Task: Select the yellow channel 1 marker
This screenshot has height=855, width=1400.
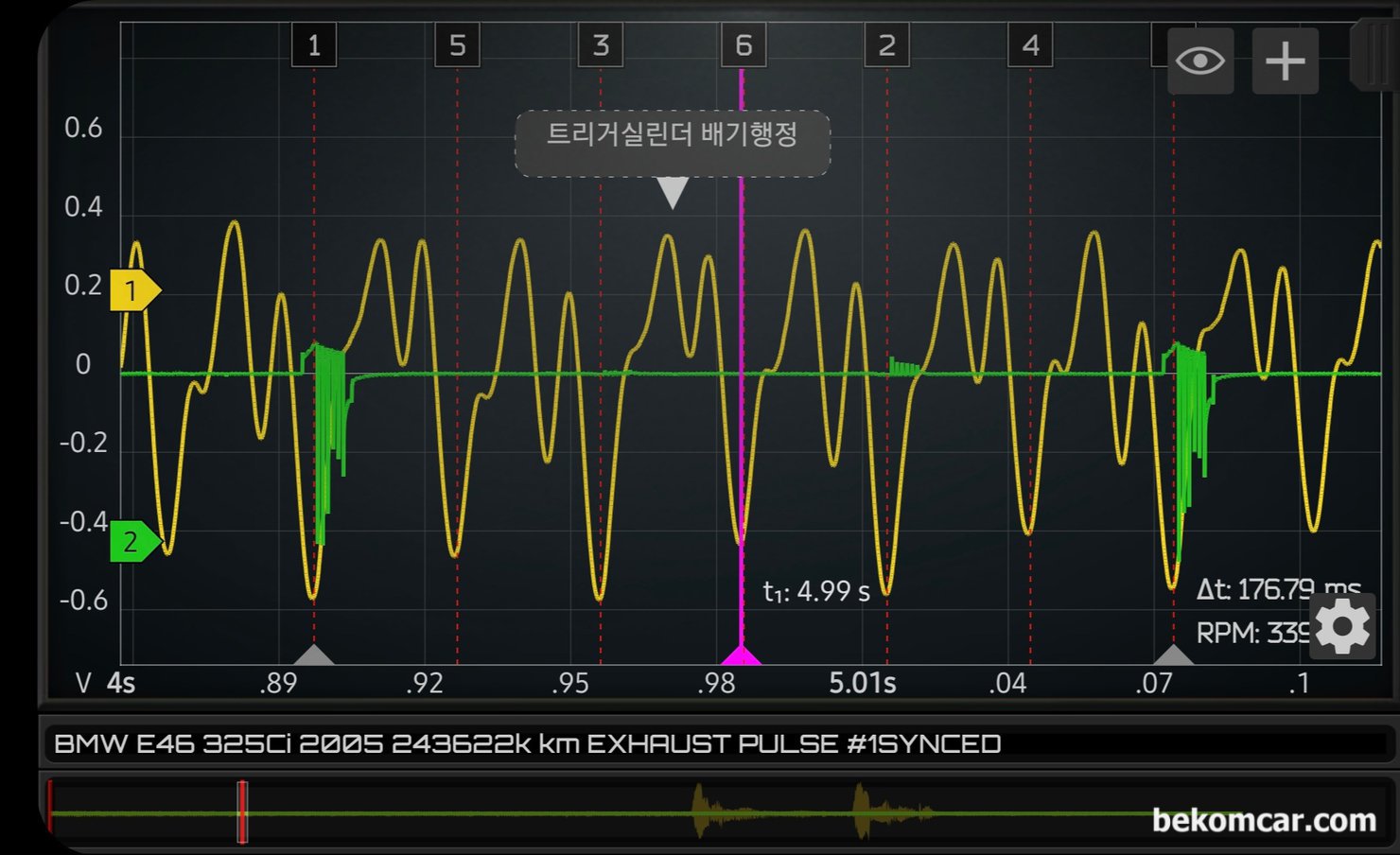Action: tap(133, 290)
